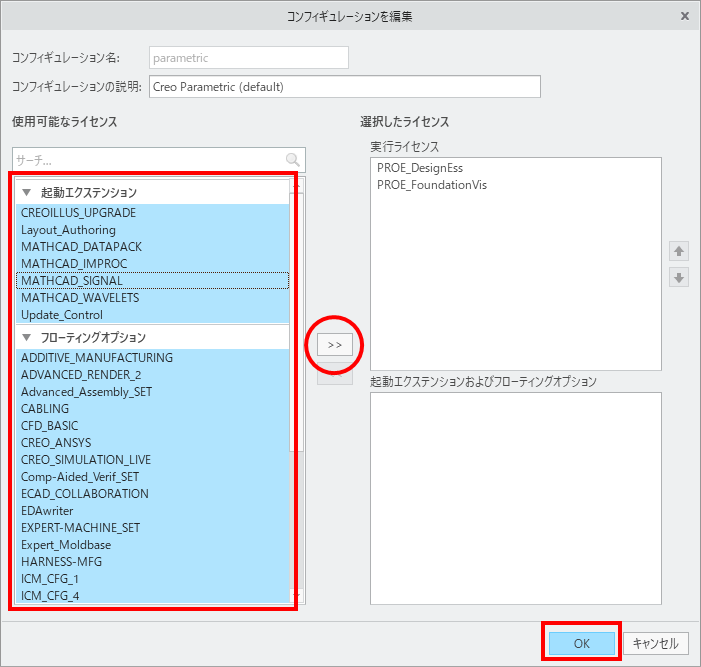701x667 pixels.
Task: Select CREOILLUS_UPGRADE extension
Action: (78, 213)
